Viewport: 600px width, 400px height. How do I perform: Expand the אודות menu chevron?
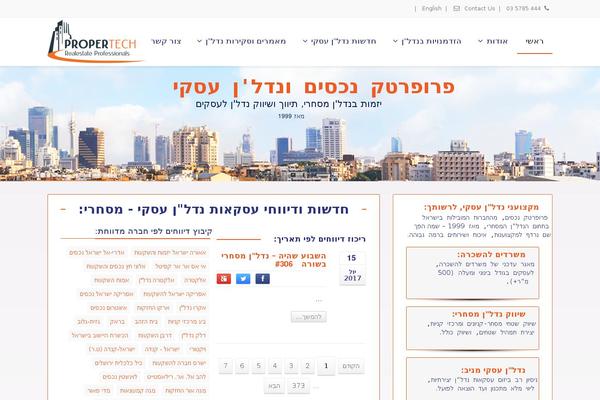(x=480, y=41)
